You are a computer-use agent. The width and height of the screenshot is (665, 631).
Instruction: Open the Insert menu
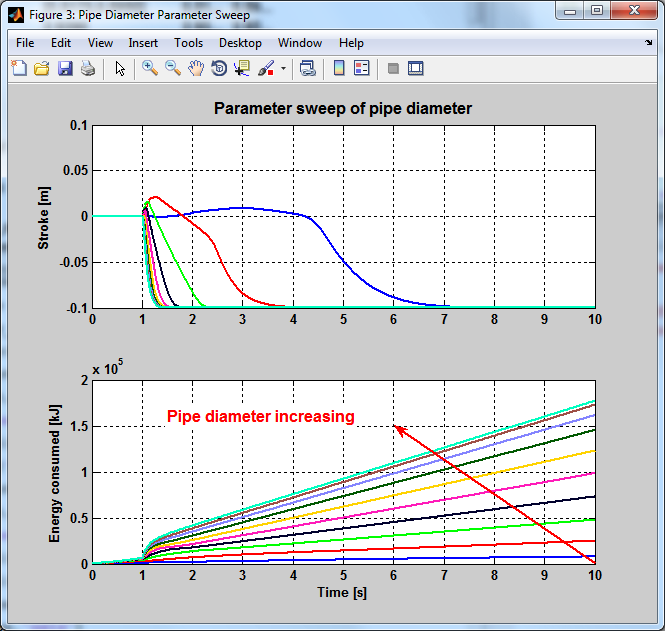click(x=143, y=43)
